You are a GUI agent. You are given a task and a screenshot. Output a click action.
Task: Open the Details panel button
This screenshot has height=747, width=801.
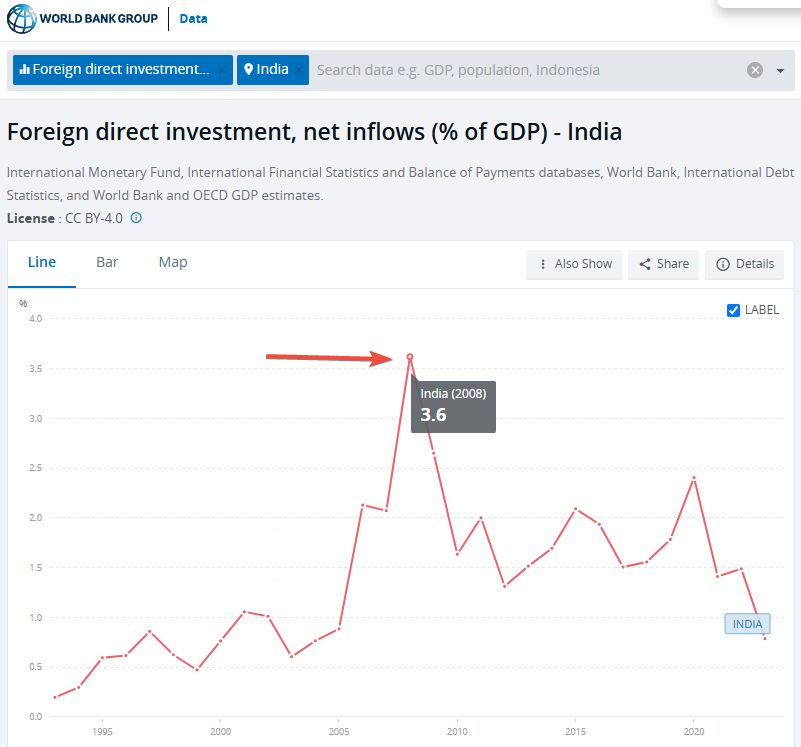click(x=745, y=264)
